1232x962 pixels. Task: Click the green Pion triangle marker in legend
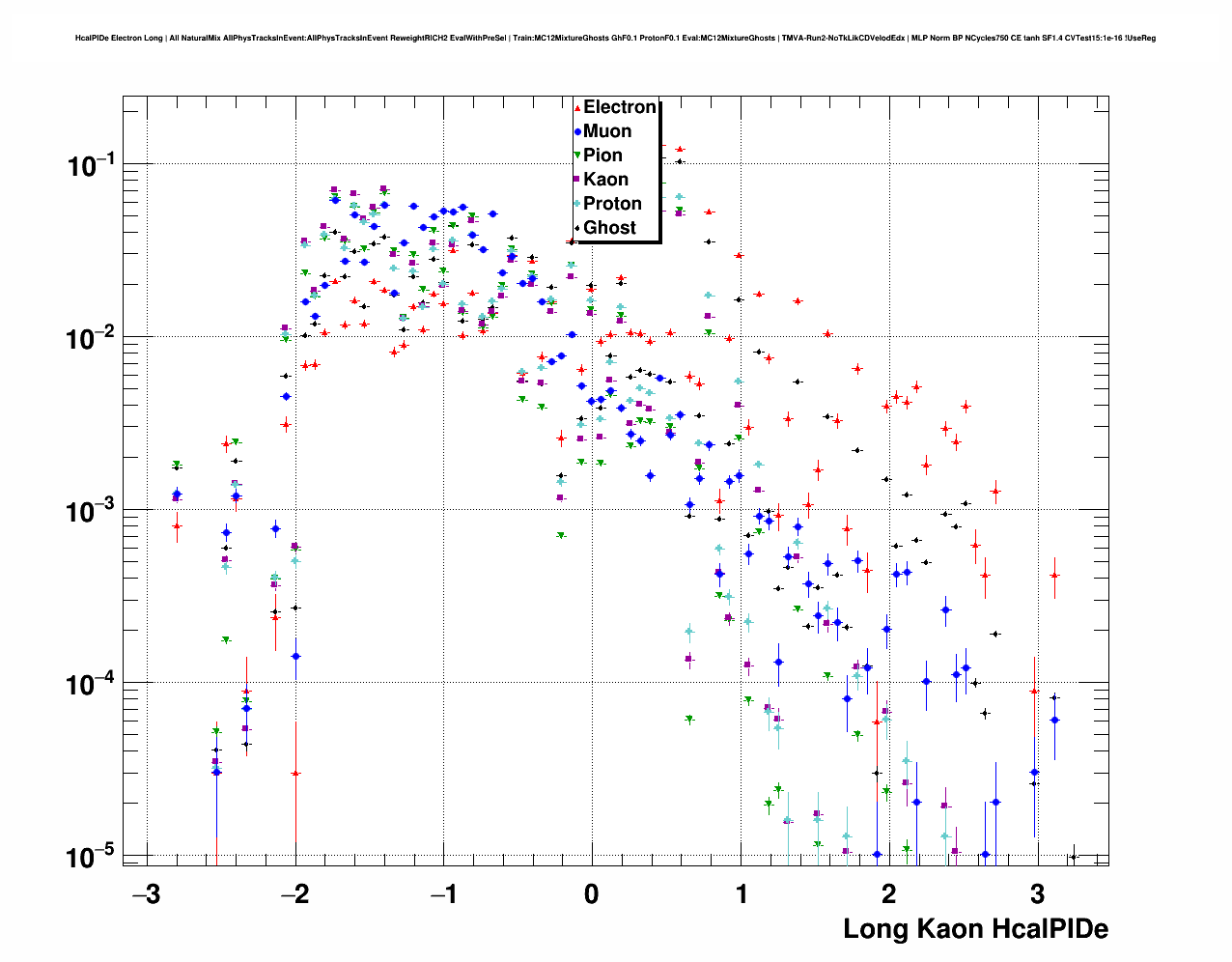(x=577, y=156)
